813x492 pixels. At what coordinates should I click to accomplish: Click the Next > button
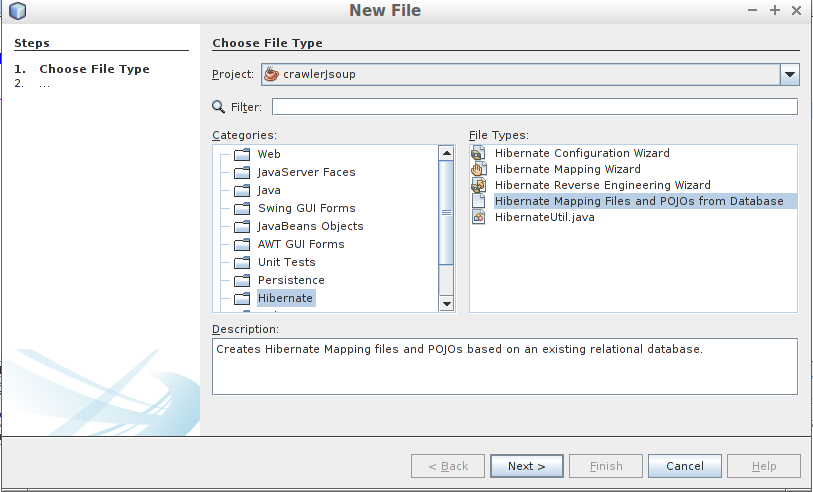[x=527, y=466]
